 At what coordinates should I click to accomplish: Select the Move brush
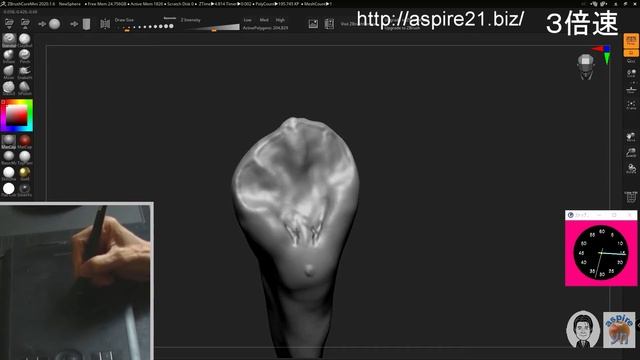9,72
